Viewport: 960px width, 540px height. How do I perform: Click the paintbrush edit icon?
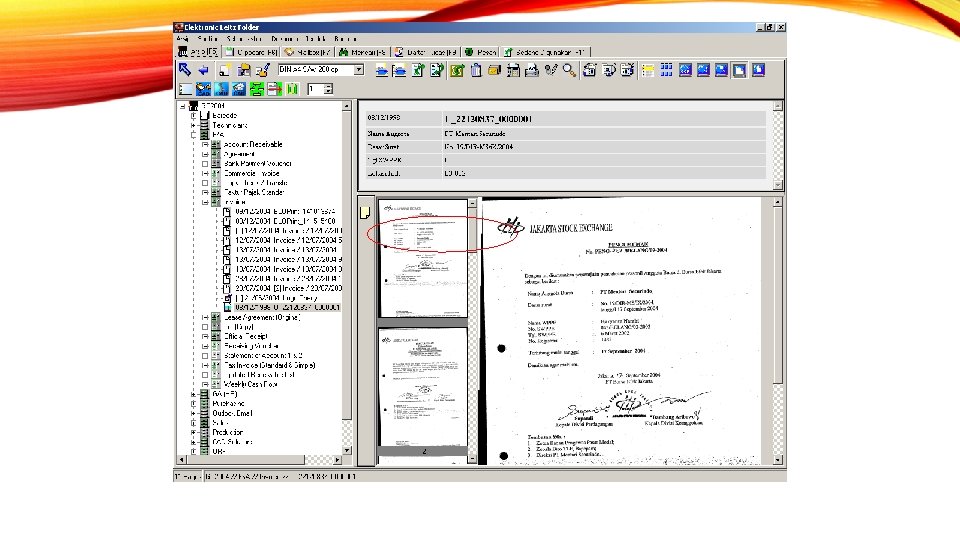point(263,70)
